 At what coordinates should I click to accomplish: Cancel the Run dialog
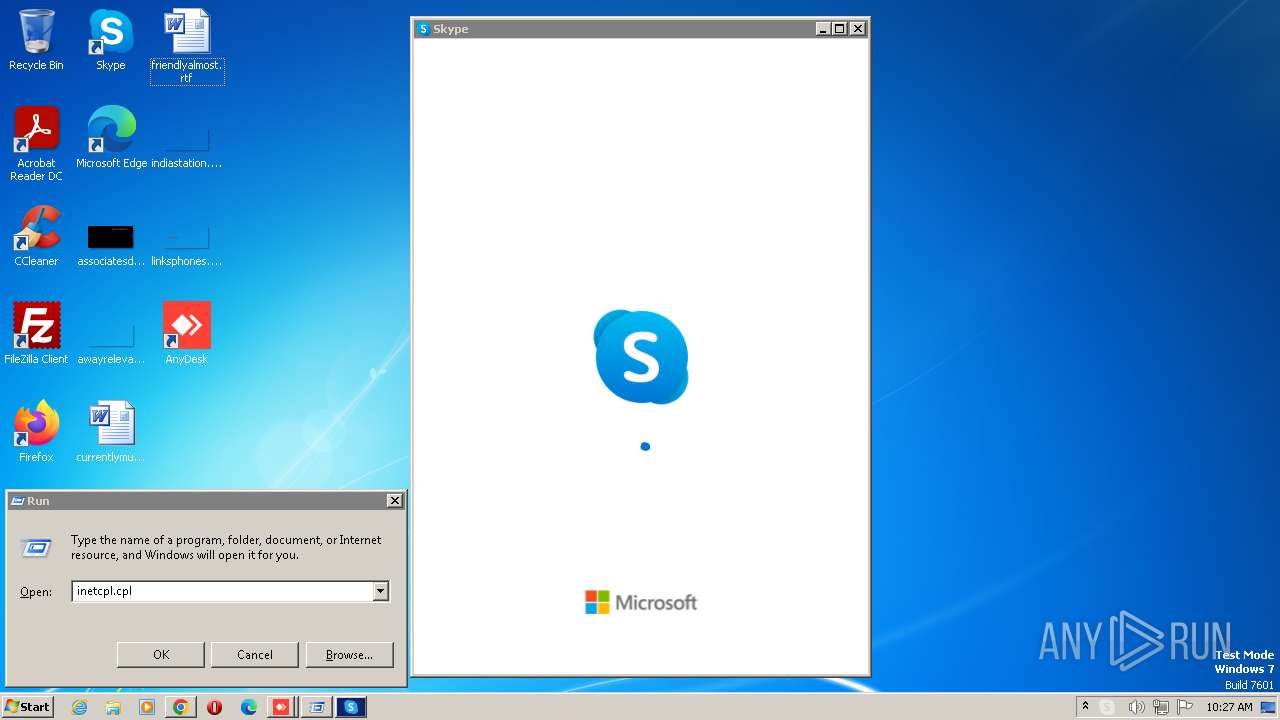point(255,655)
